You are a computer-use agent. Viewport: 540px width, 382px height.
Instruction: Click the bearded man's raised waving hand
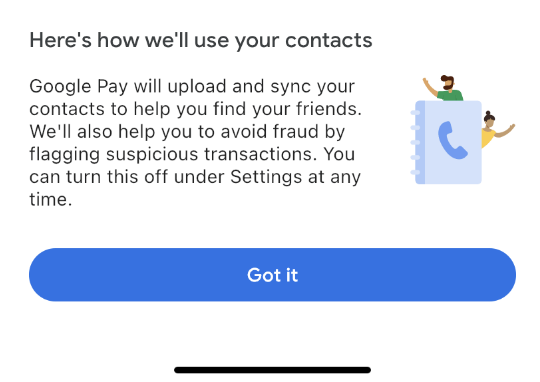pyautogui.click(x=426, y=83)
